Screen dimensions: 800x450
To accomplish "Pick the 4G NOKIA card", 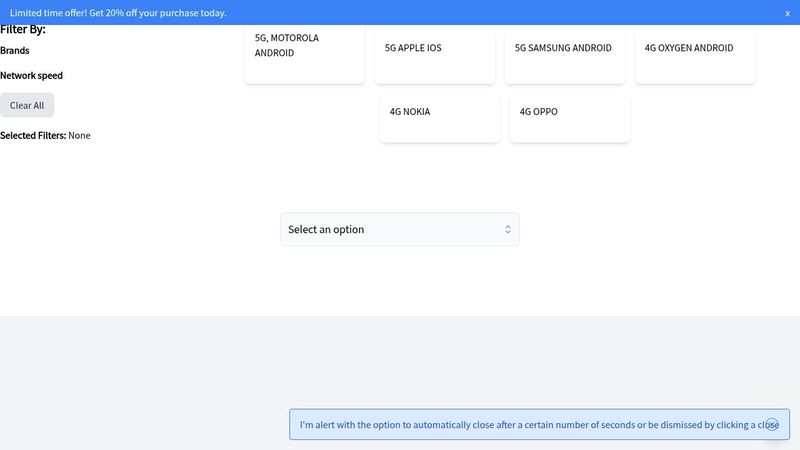I will click(x=440, y=119).
